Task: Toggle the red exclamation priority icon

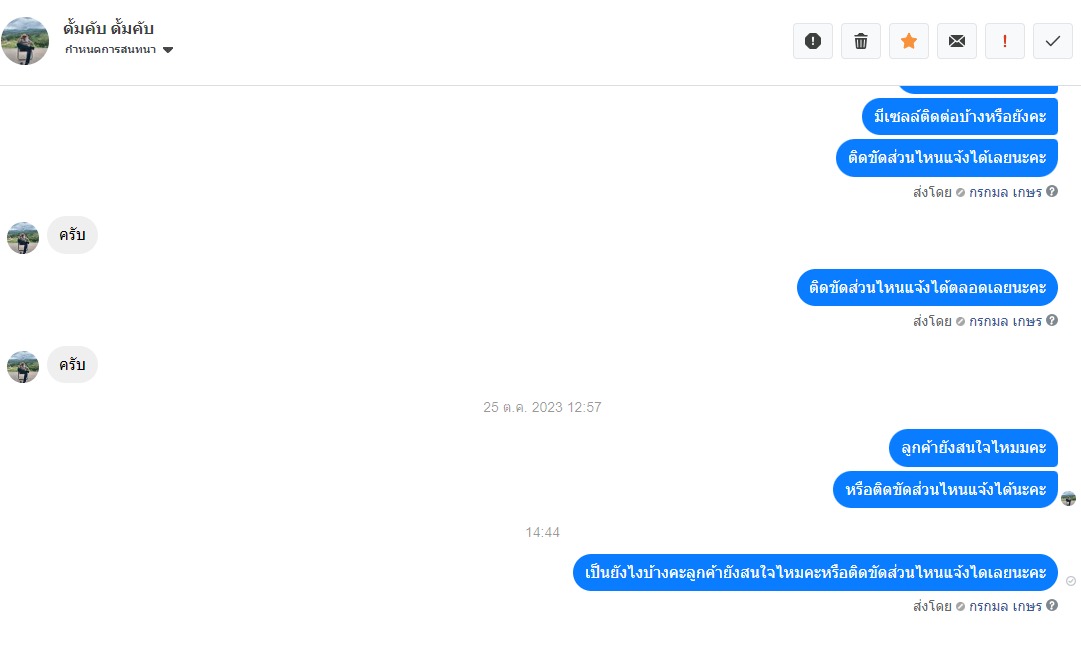Action: pos(1004,41)
